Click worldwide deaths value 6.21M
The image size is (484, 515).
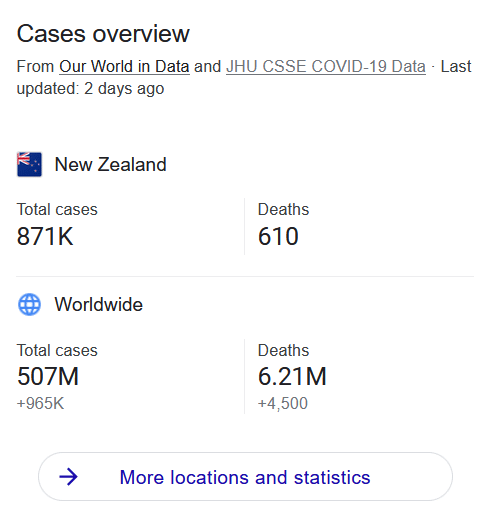pos(292,376)
